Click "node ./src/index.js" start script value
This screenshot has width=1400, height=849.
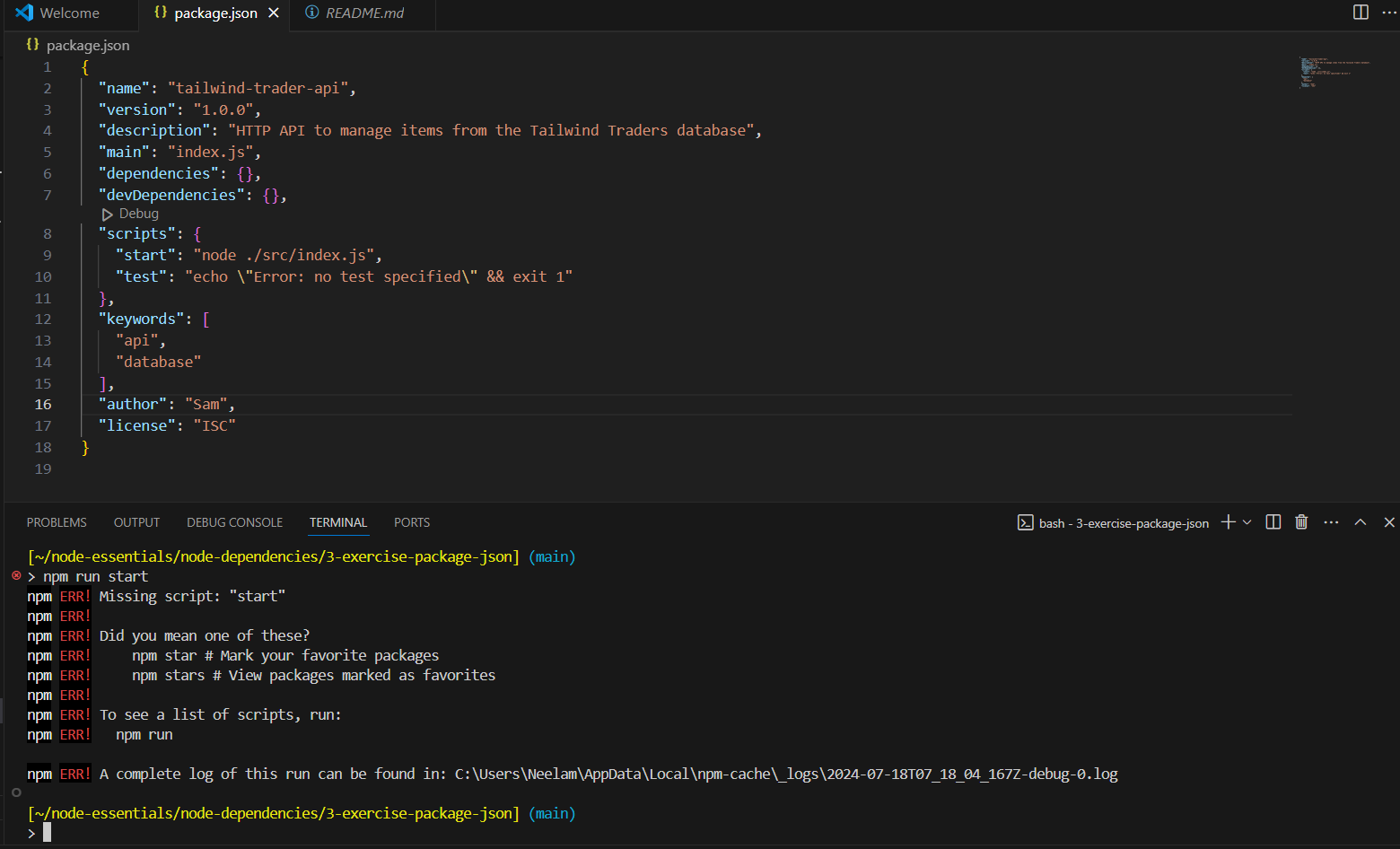(x=284, y=256)
